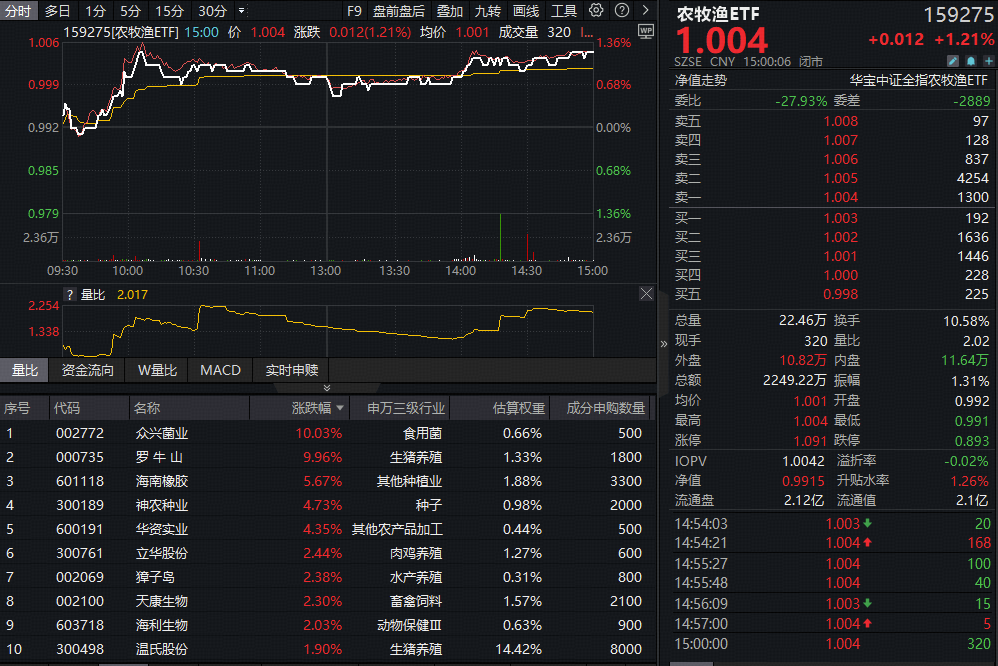
Task: Collapse the right quote panel with » arrow
Action: tap(663, 343)
